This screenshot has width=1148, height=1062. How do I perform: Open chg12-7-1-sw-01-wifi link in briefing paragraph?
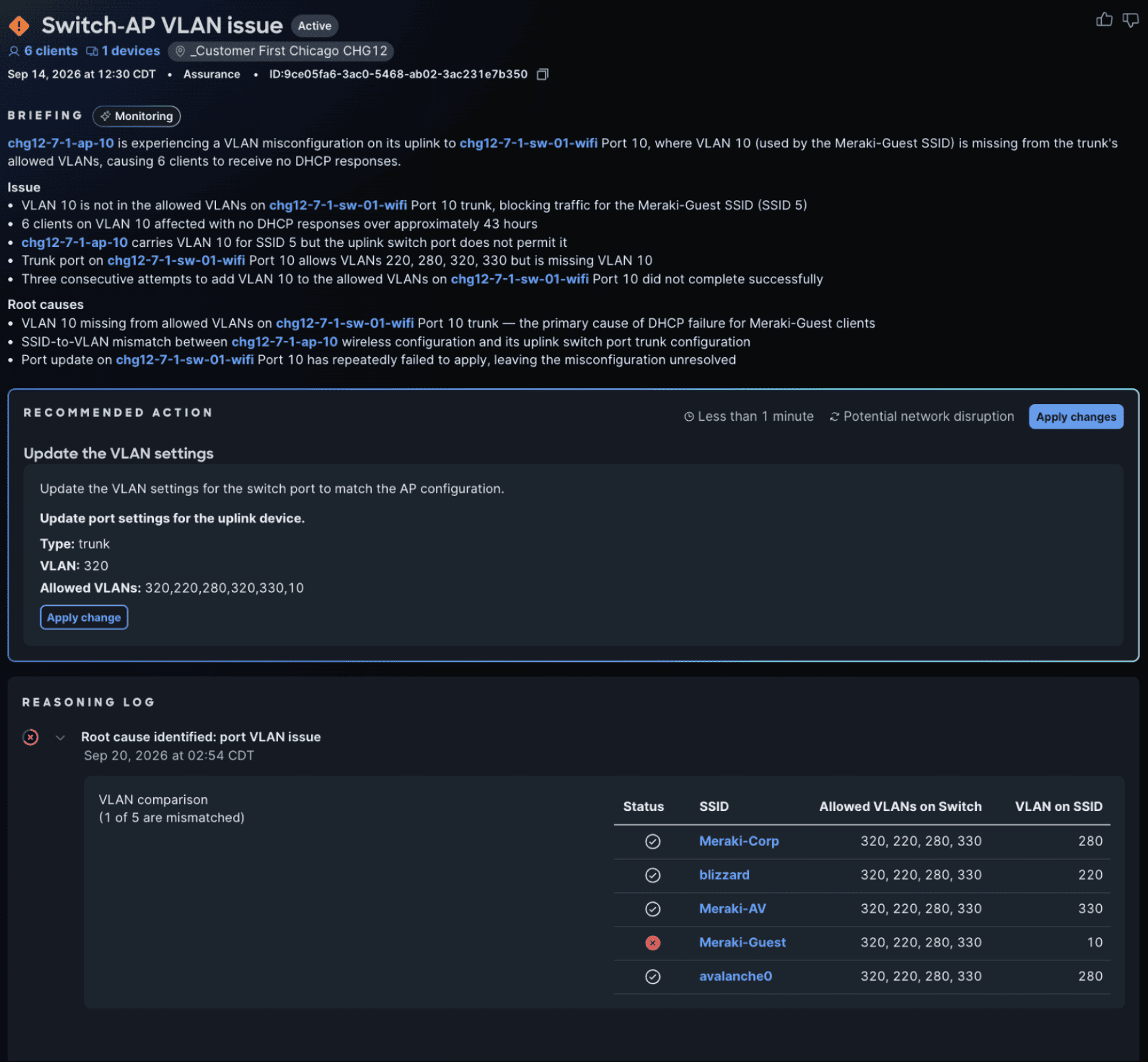tap(528, 143)
